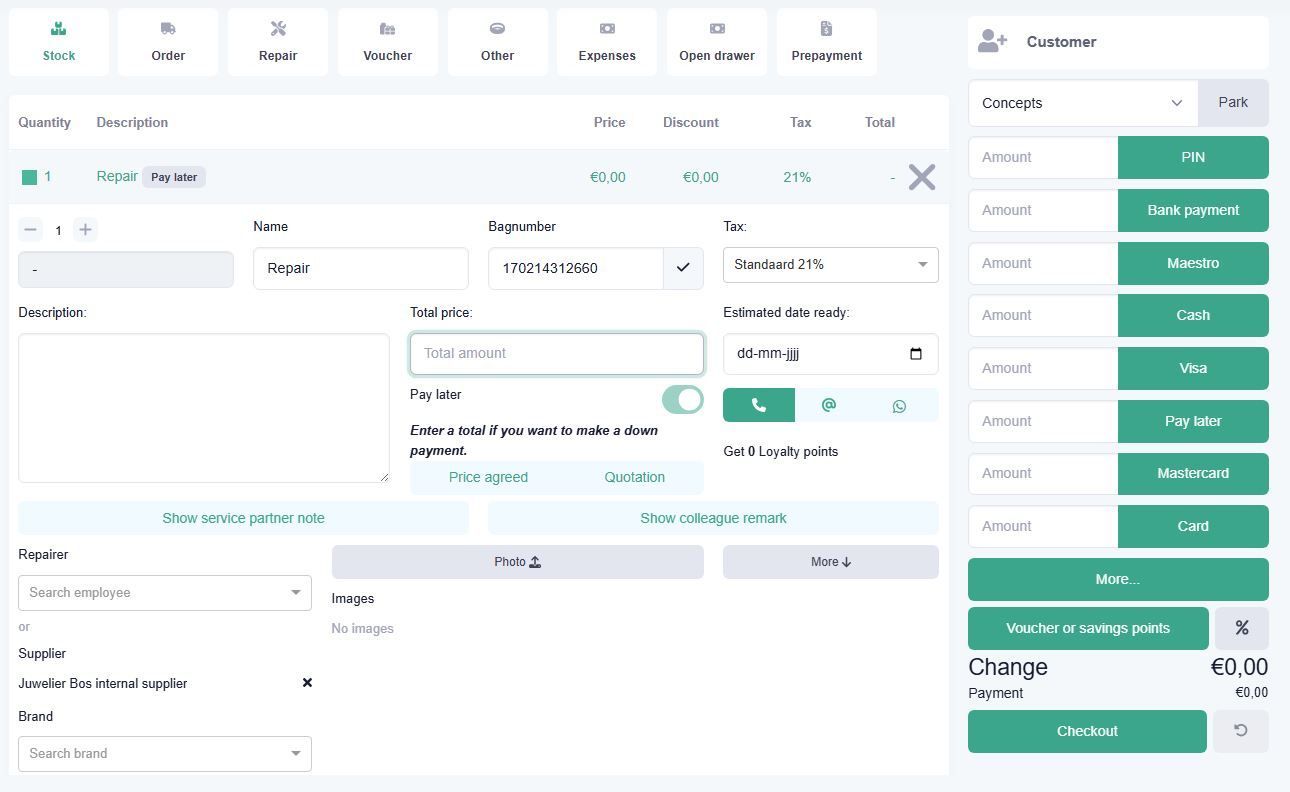Focus the Maestro amount field
The width and height of the screenshot is (1290, 792).
[1043, 263]
